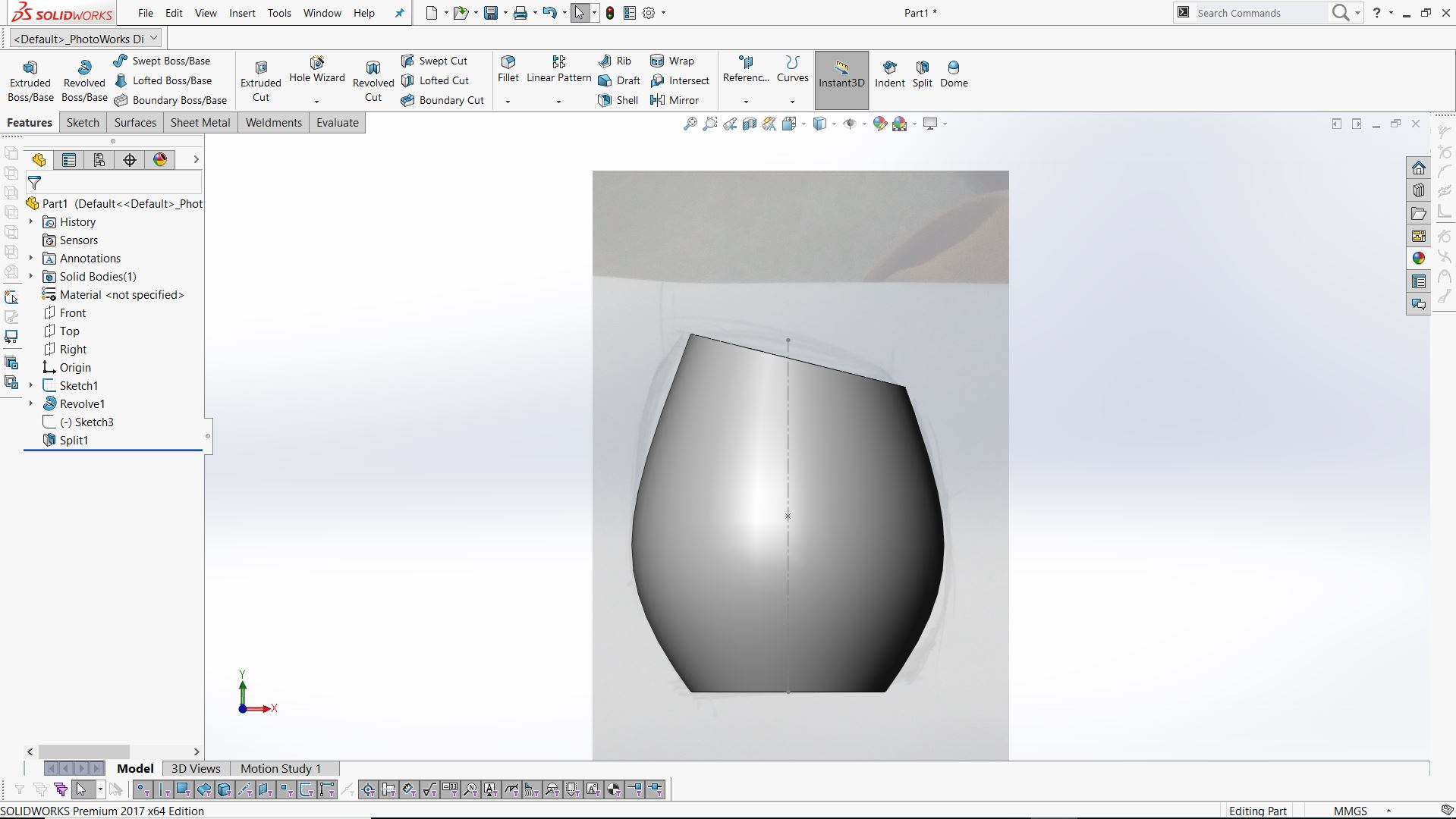Image resolution: width=1456 pixels, height=819 pixels.
Task: Expand the Annotations folder
Action: (31, 259)
